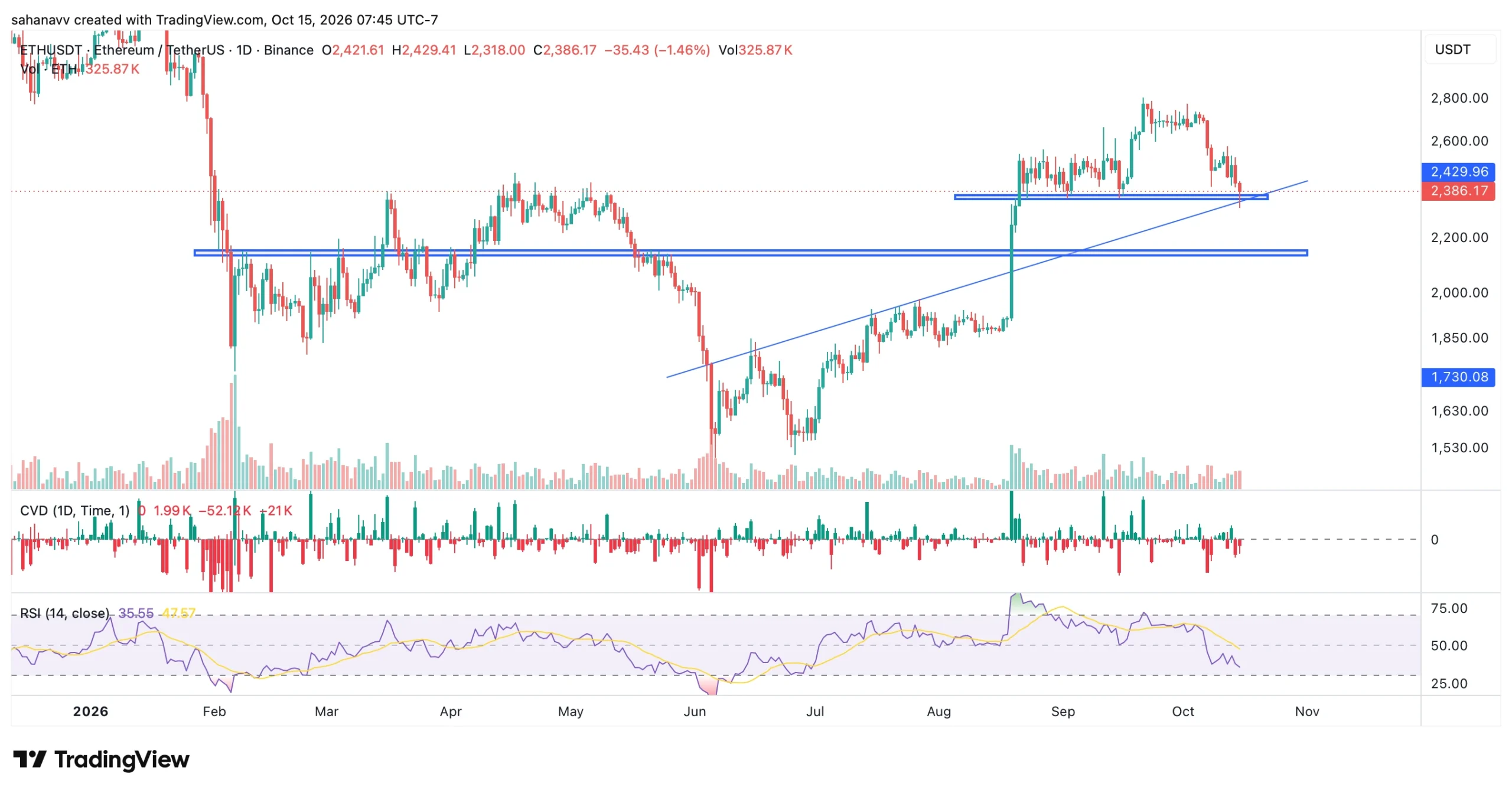Click the CVD (1D, Time, 1) indicator label
This screenshot has height=793, width=1512.
(74, 510)
